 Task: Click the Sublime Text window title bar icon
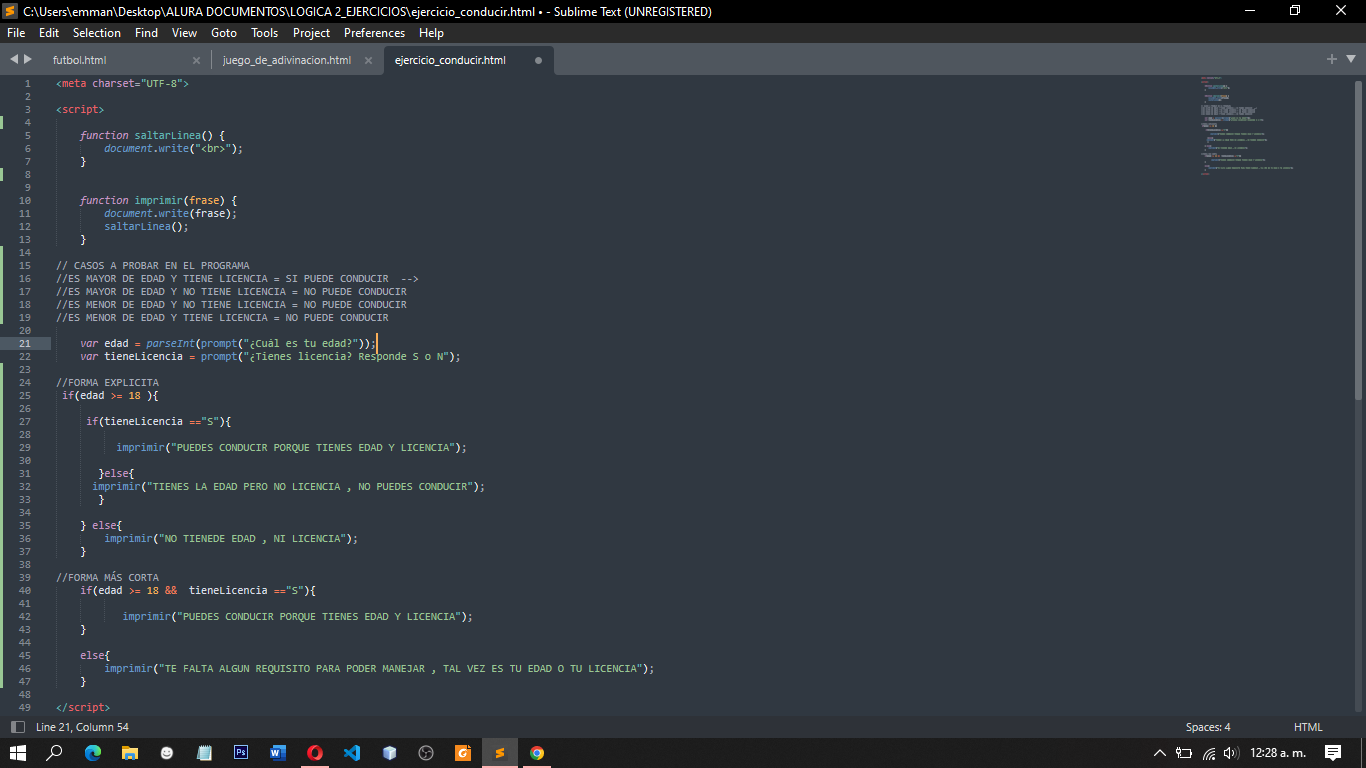tap(11, 11)
